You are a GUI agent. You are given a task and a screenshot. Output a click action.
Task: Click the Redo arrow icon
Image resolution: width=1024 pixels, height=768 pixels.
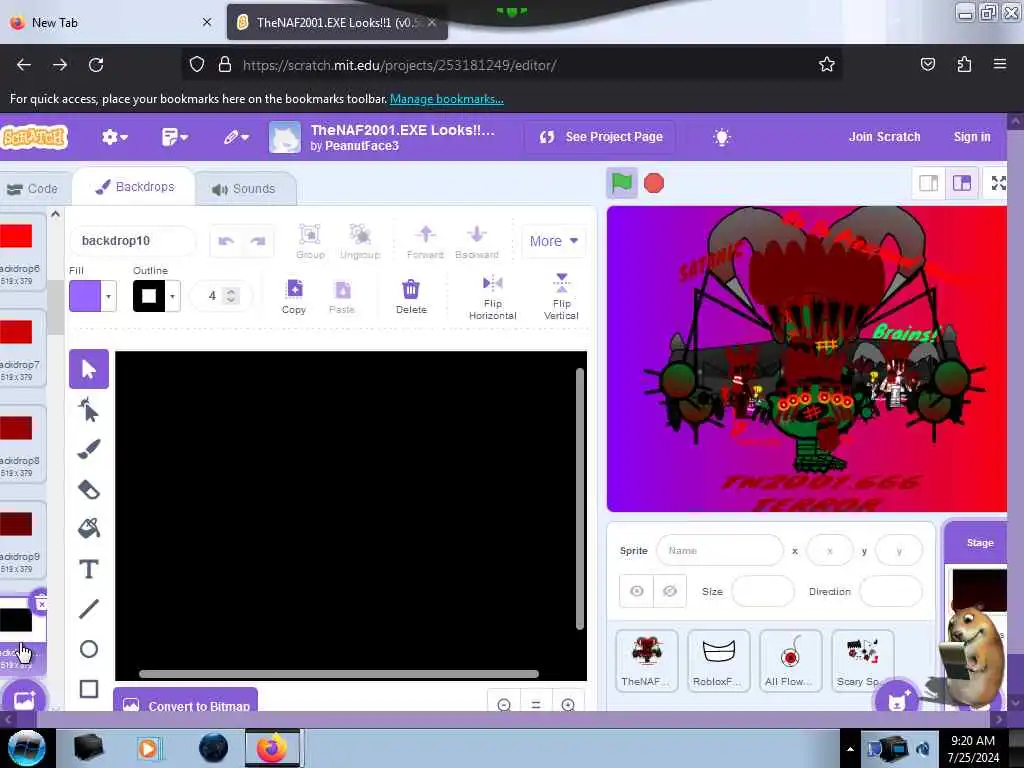(x=258, y=241)
